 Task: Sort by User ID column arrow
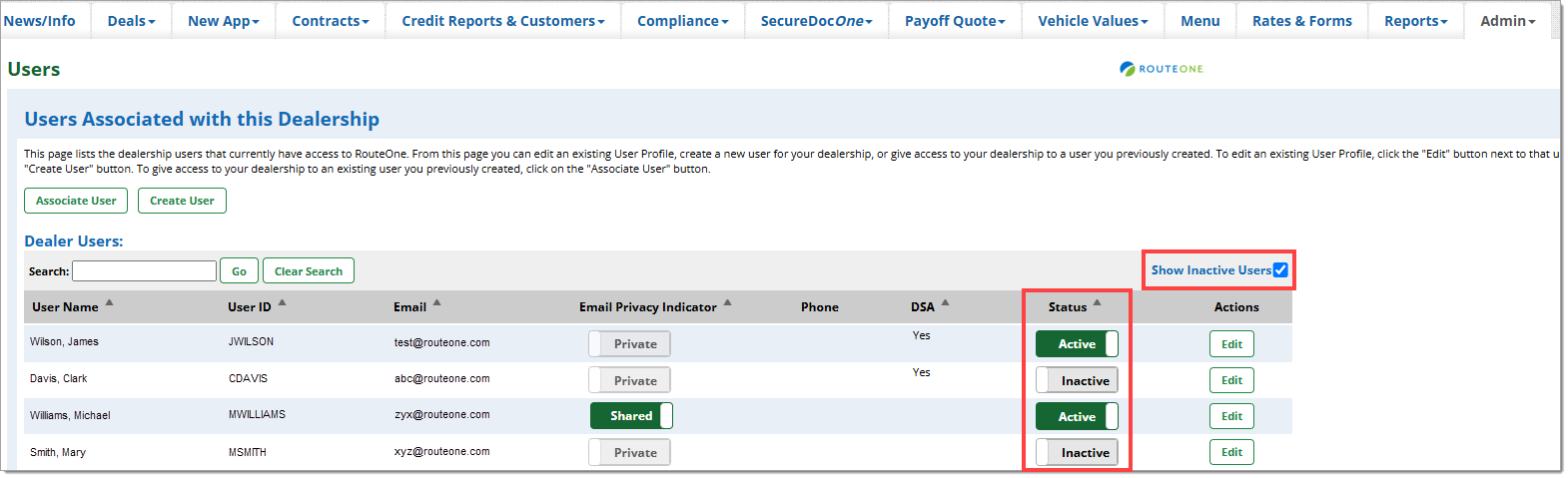tap(283, 302)
